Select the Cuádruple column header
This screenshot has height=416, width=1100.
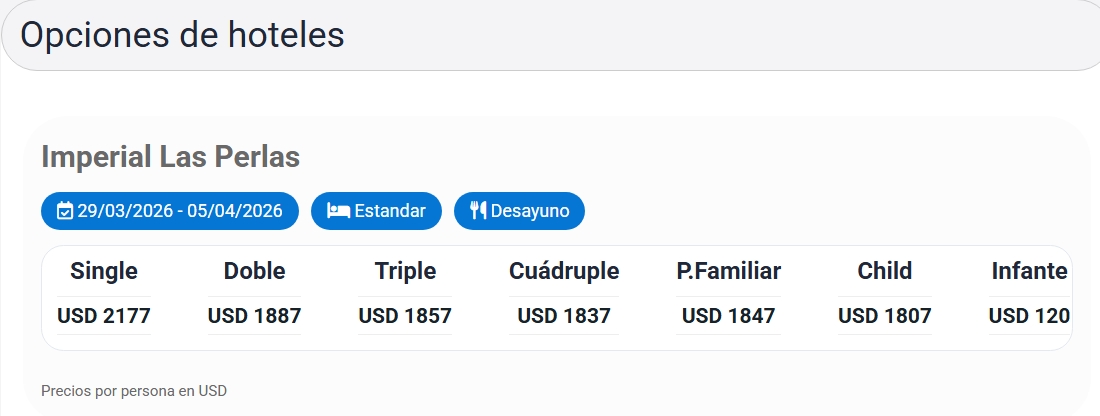click(564, 271)
